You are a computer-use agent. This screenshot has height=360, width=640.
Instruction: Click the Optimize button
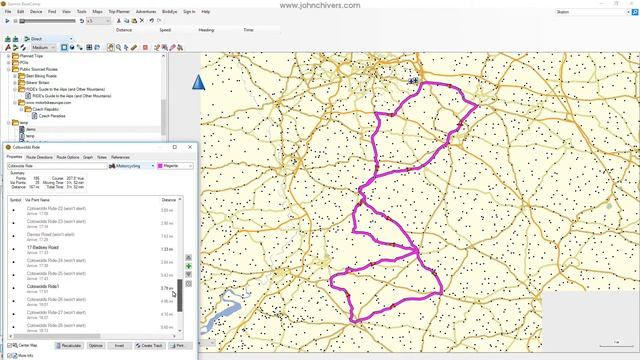(96, 346)
